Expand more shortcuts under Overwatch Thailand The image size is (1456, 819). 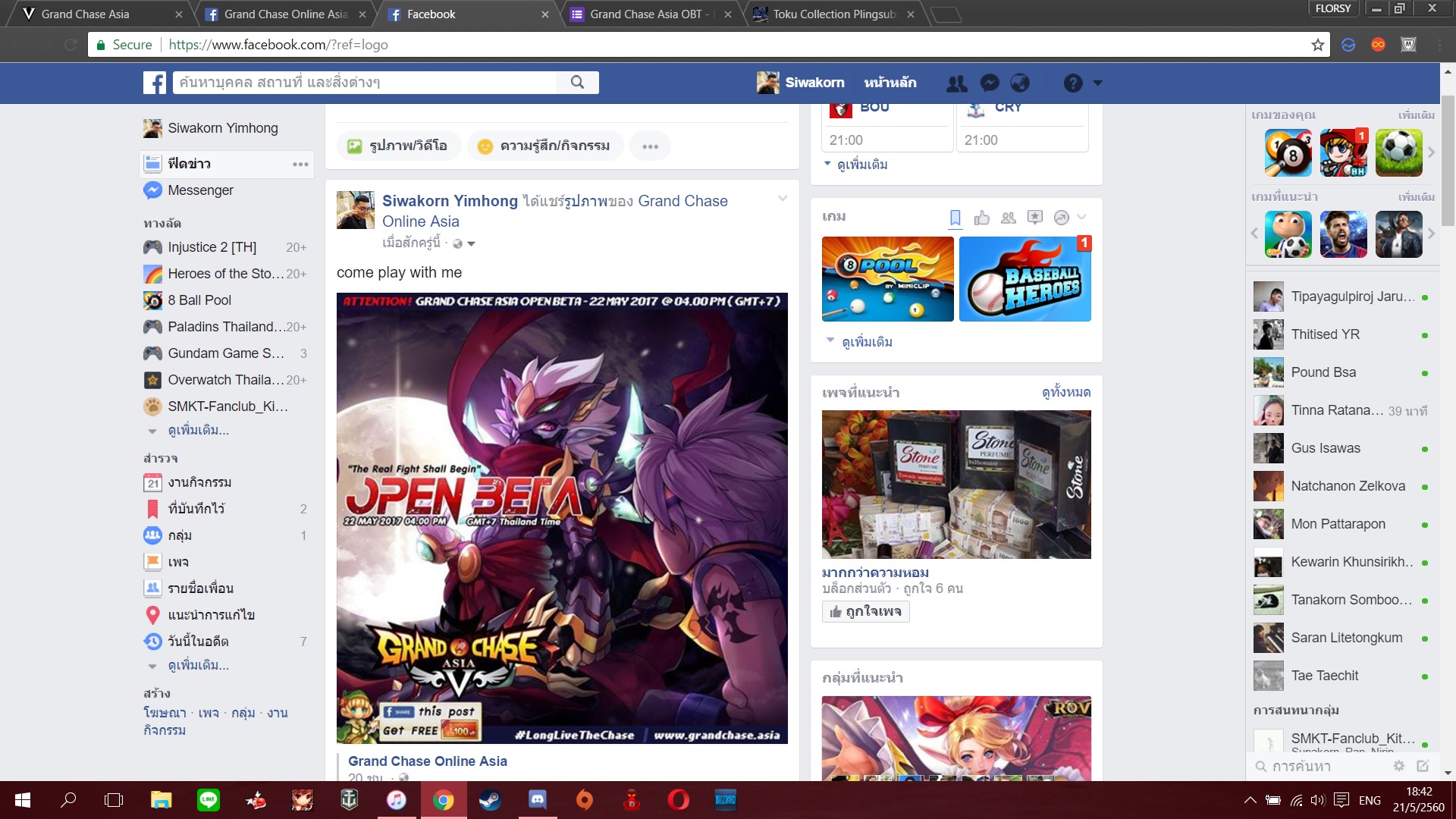[198, 430]
